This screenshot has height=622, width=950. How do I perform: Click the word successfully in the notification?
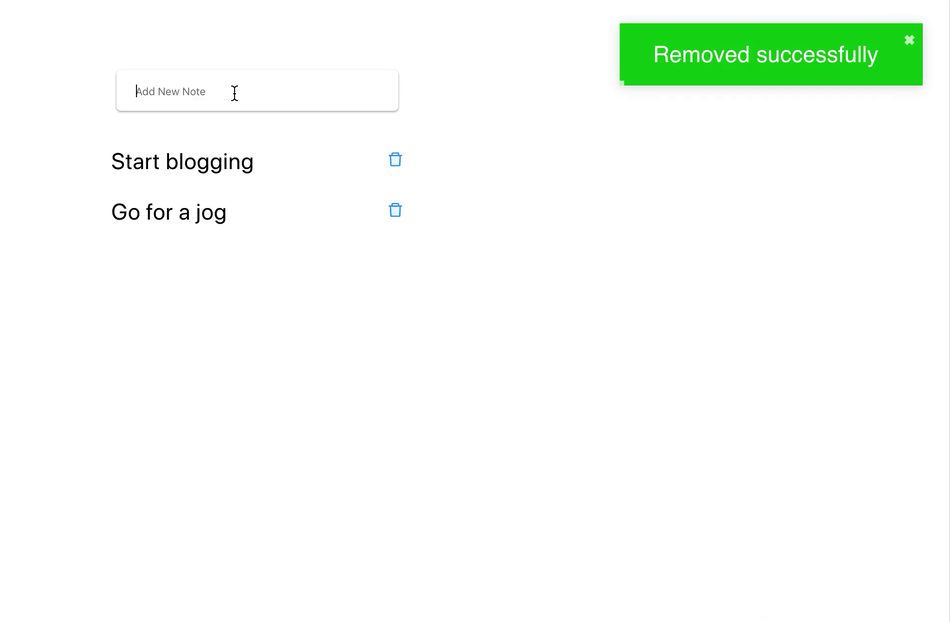817,55
